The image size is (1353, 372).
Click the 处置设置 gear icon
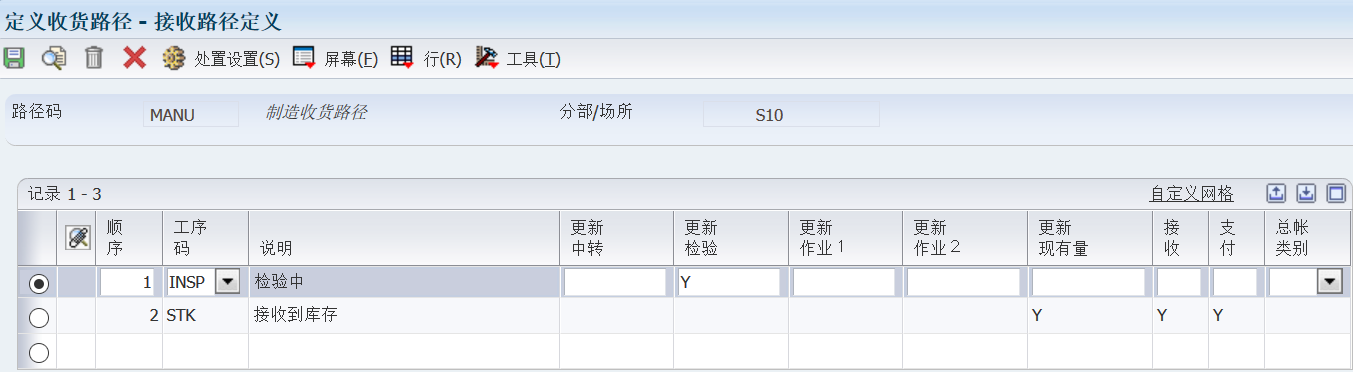point(174,58)
